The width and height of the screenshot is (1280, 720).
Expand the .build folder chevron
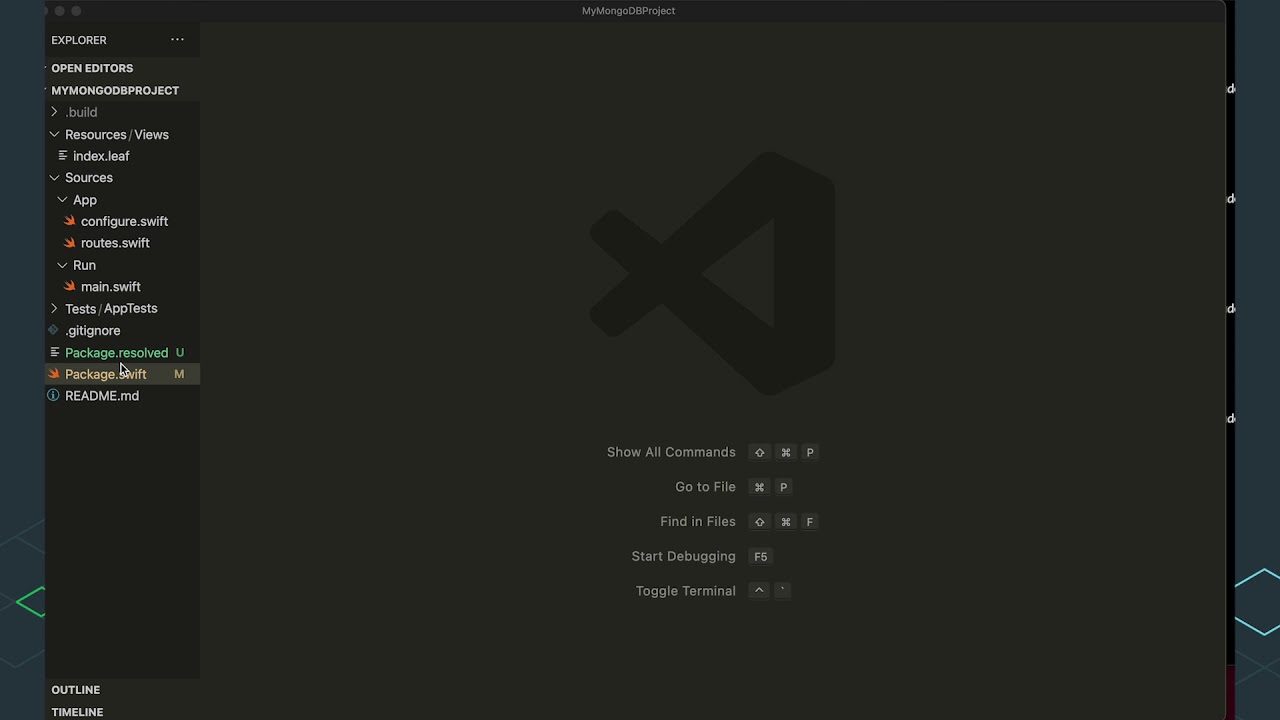(x=54, y=112)
